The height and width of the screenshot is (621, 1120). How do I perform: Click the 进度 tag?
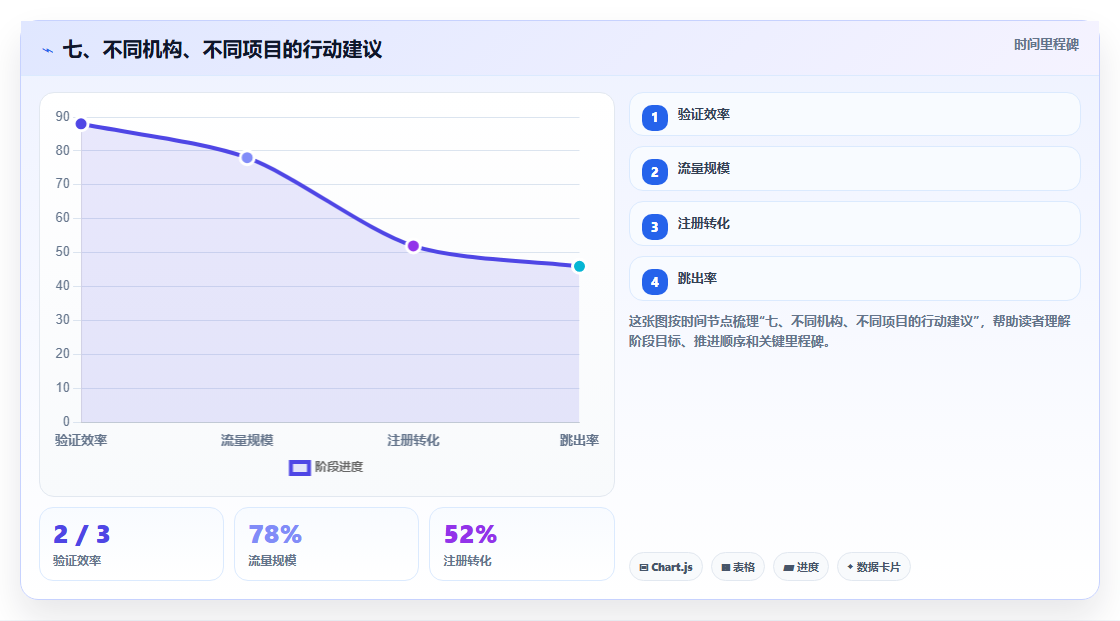pos(801,567)
